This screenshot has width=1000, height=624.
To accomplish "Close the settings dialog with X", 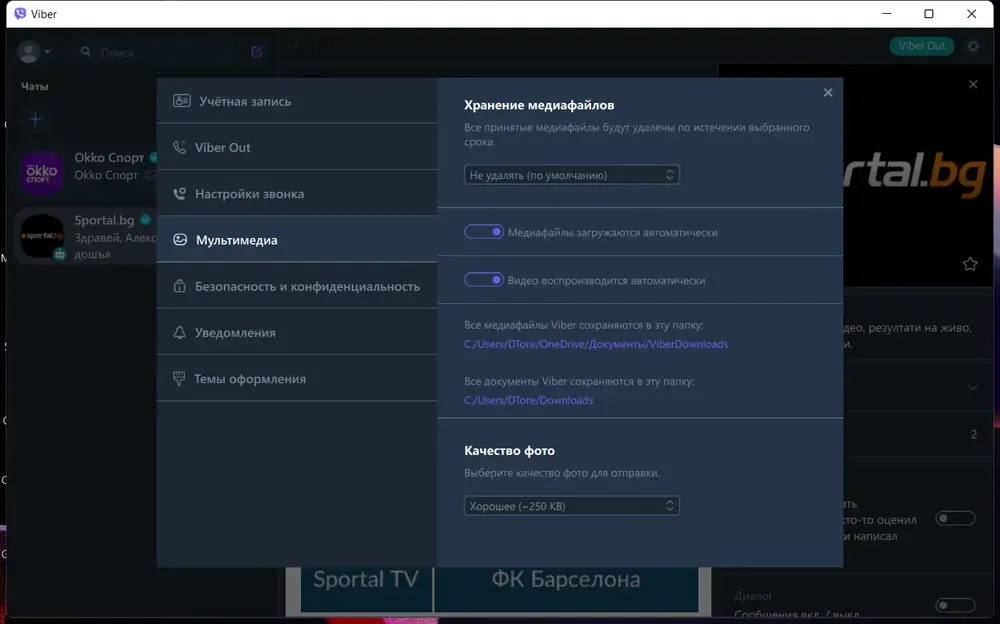I will pos(828,93).
